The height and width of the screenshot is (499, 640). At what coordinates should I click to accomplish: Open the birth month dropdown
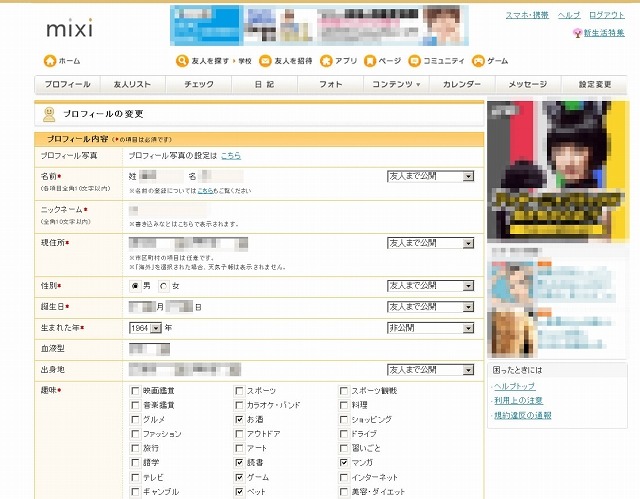(142, 307)
